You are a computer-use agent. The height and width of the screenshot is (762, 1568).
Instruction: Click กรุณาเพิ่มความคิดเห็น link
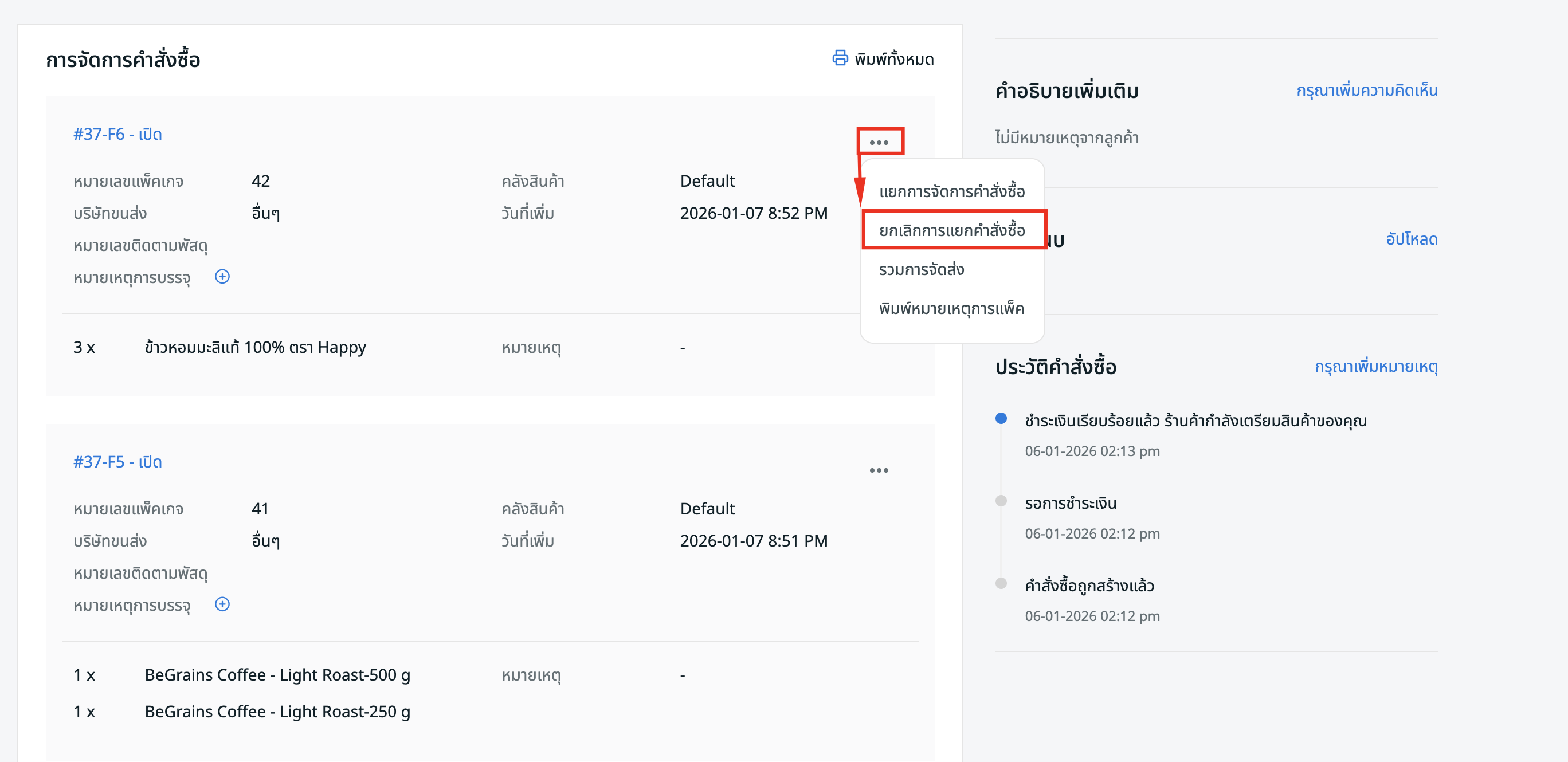(1366, 90)
